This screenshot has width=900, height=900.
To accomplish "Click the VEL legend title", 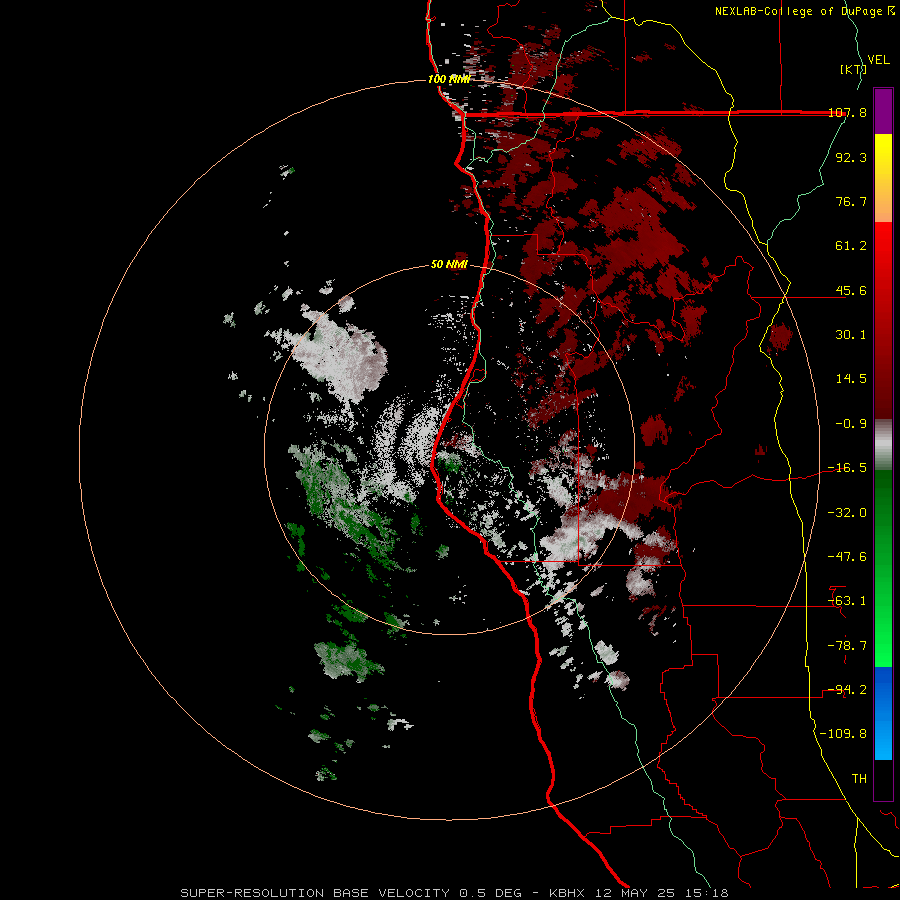I will 878,60.
